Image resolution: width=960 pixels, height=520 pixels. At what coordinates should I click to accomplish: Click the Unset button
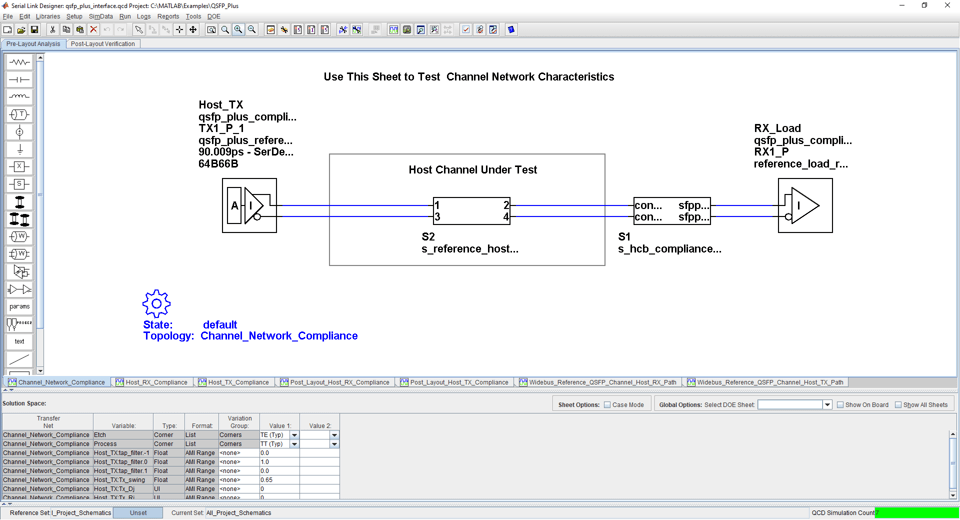click(x=138, y=513)
